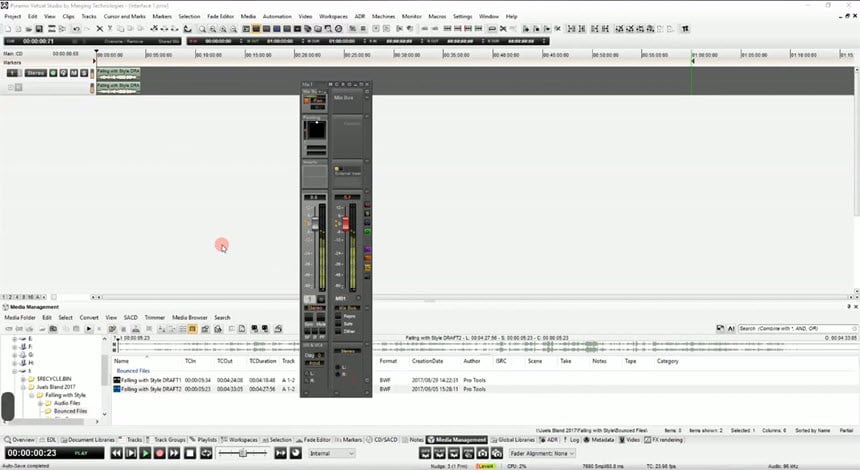Click the mixer's grey channel fader

click(315, 224)
